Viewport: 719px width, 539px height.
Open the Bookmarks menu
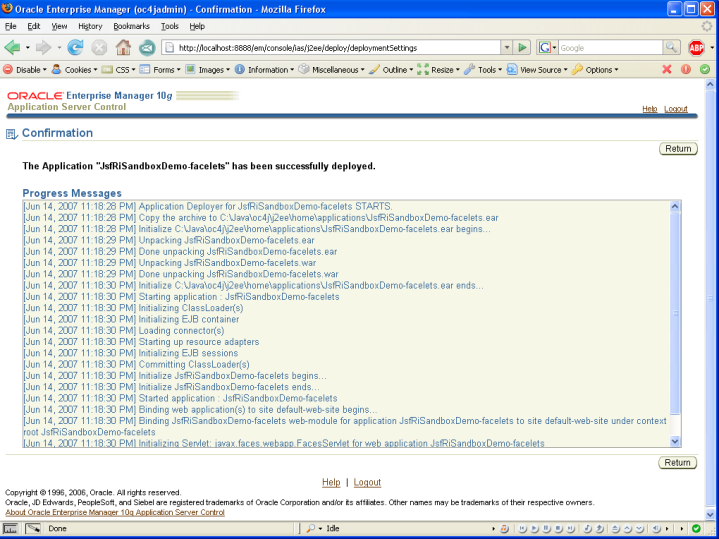(x=132, y=26)
